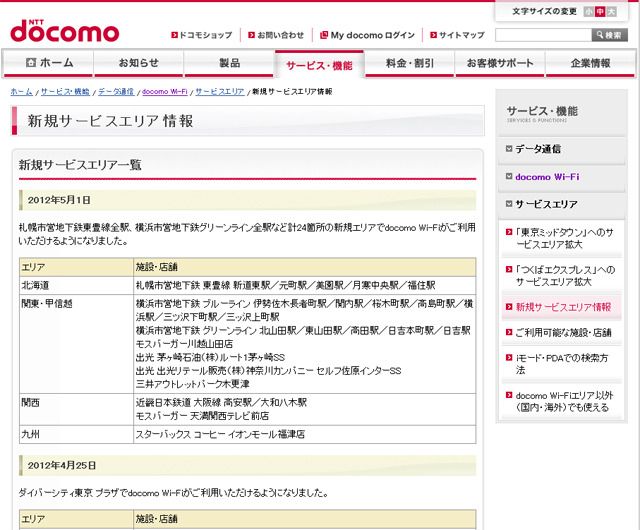Open the サイトマップ link
Screen dimensions: 640x530
pyautogui.click(x=462, y=35)
